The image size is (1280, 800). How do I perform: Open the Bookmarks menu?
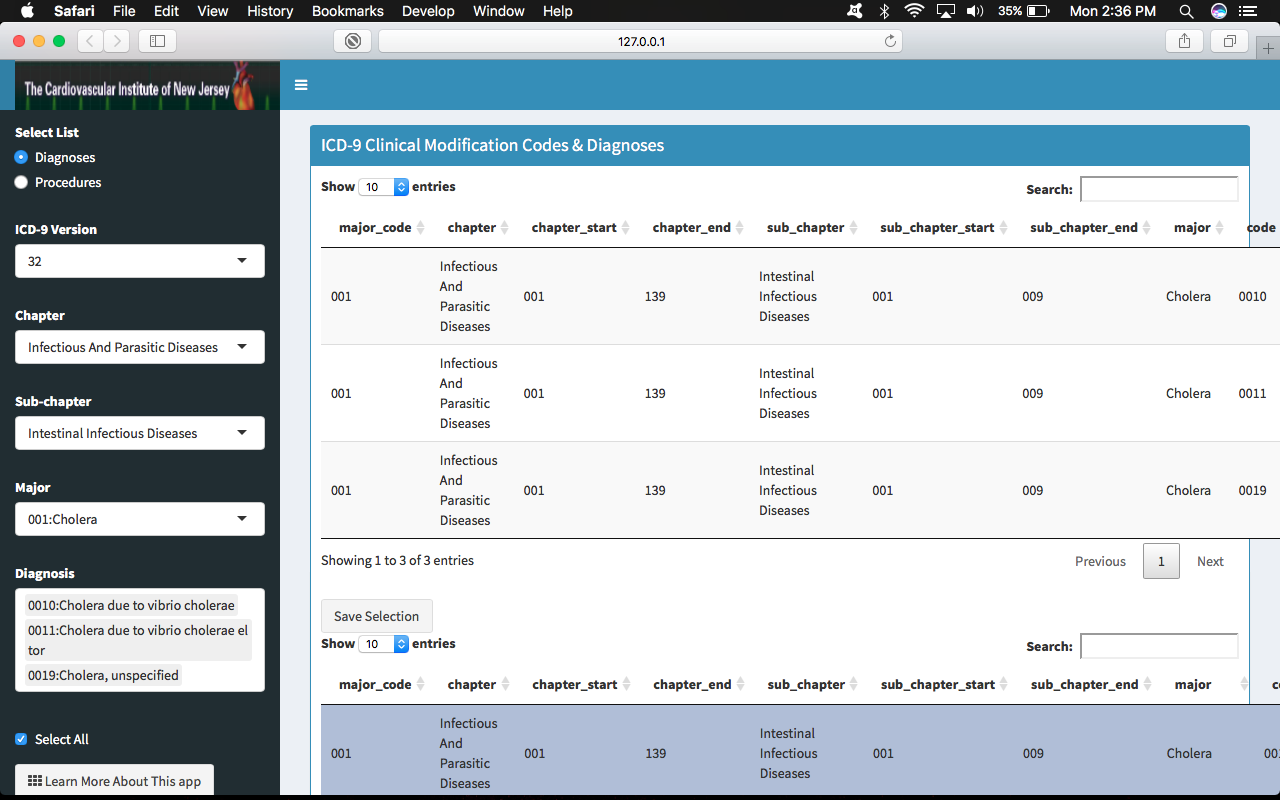(x=347, y=11)
